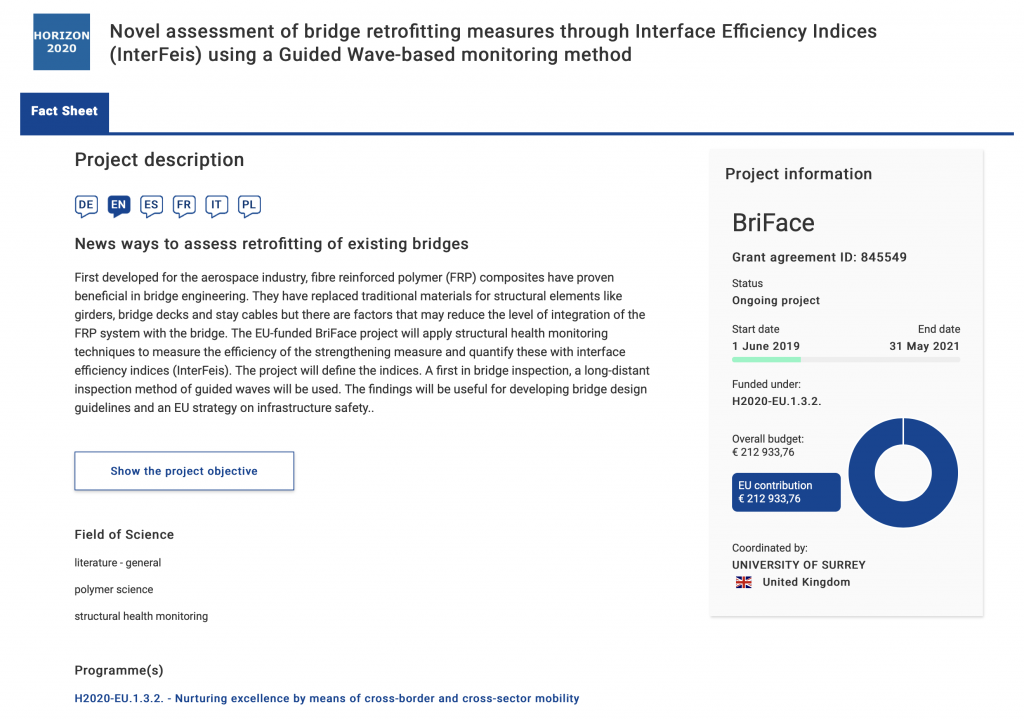Click the start date '1 June 2019'
Screen dimensions: 1024x720
click(x=765, y=346)
